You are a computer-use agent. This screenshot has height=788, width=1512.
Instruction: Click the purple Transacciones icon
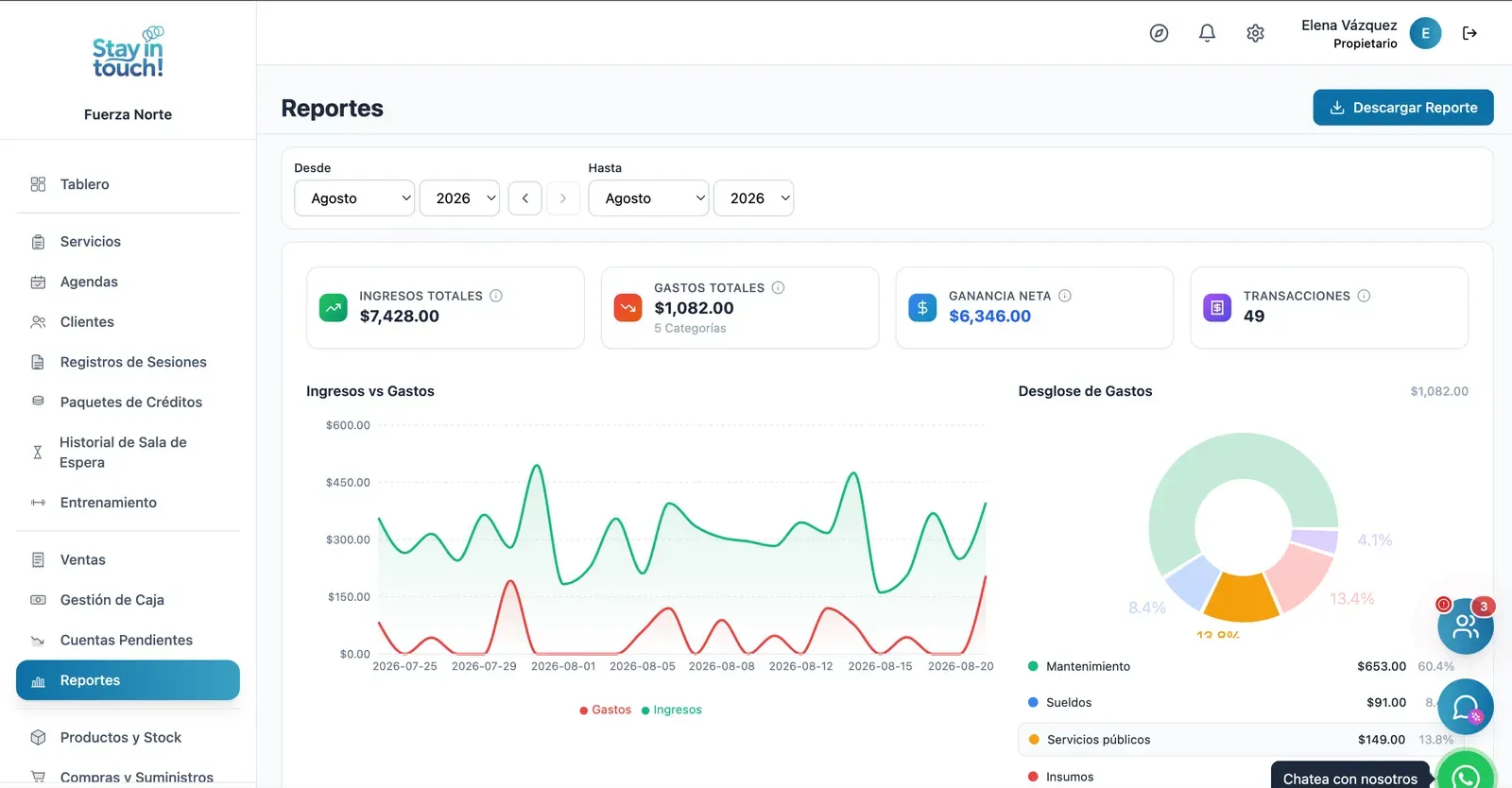(x=1217, y=308)
